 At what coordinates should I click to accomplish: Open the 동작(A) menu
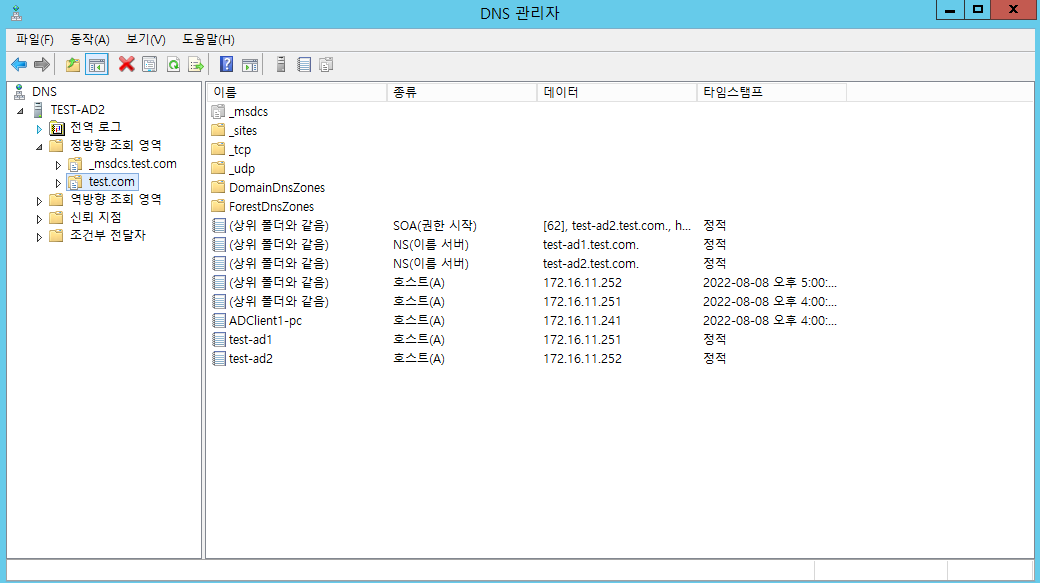click(90, 40)
